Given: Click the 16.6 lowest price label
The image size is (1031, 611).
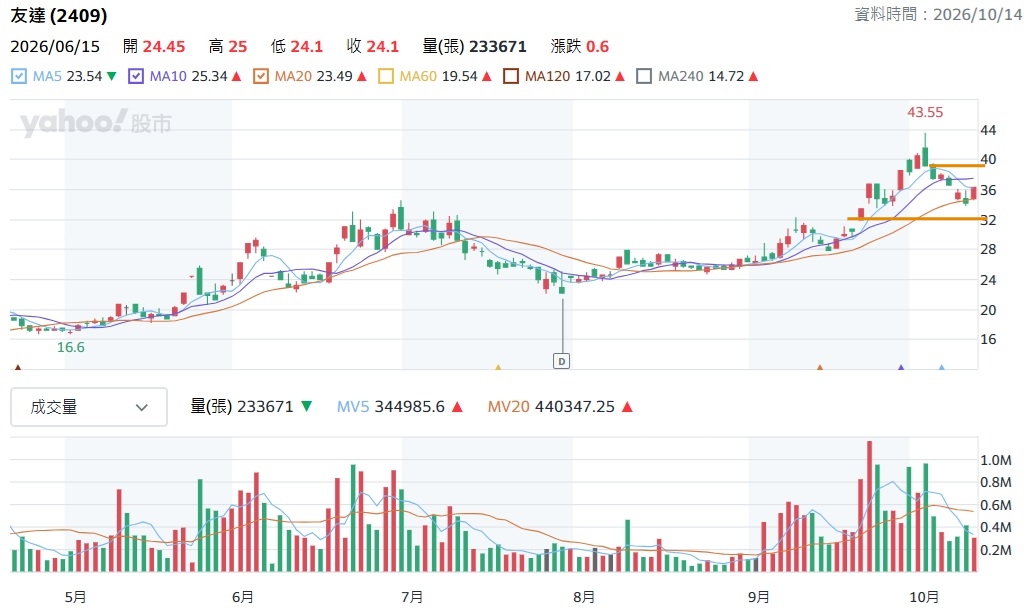Looking at the screenshot, I should pos(70,347).
